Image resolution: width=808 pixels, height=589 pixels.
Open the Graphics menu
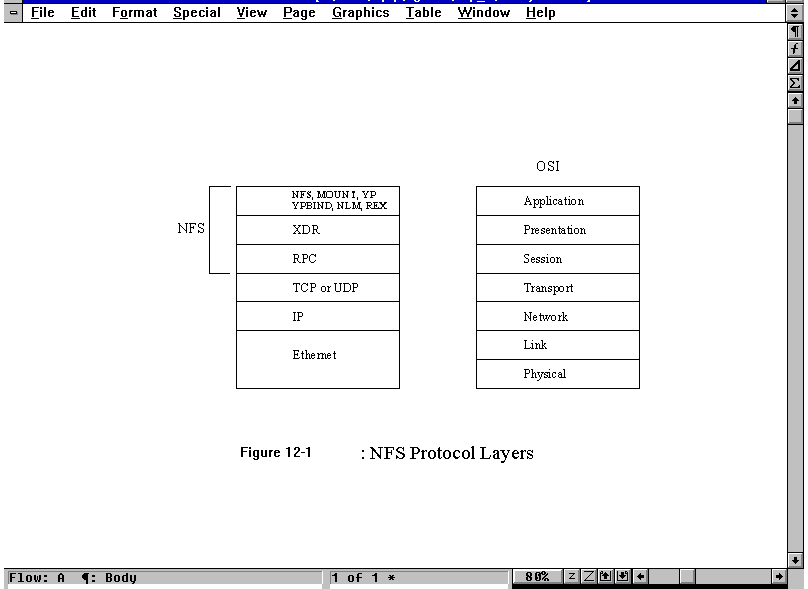click(360, 13)
